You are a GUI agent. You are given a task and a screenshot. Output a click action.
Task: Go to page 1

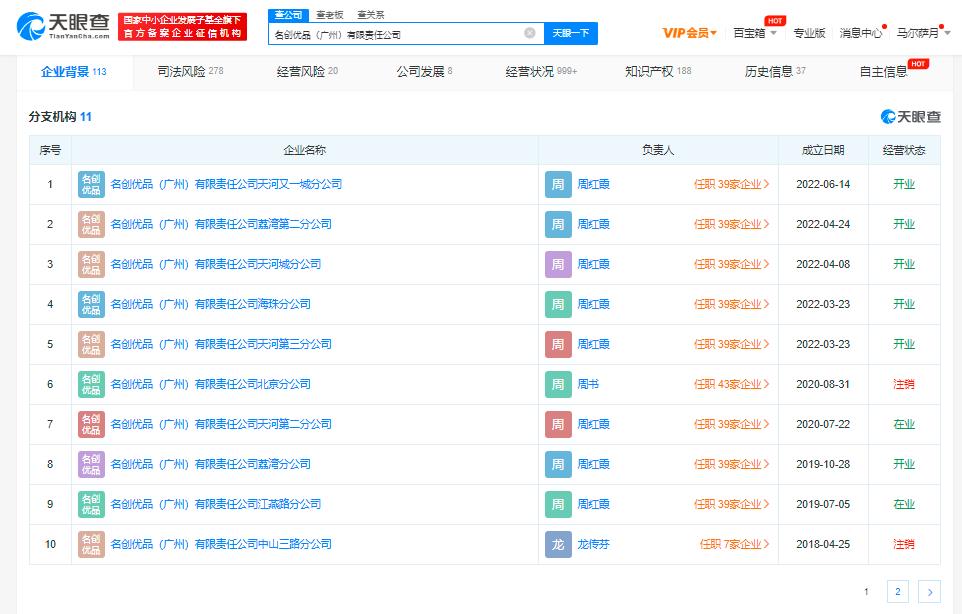pyautogui.click(x=866, y=592)
